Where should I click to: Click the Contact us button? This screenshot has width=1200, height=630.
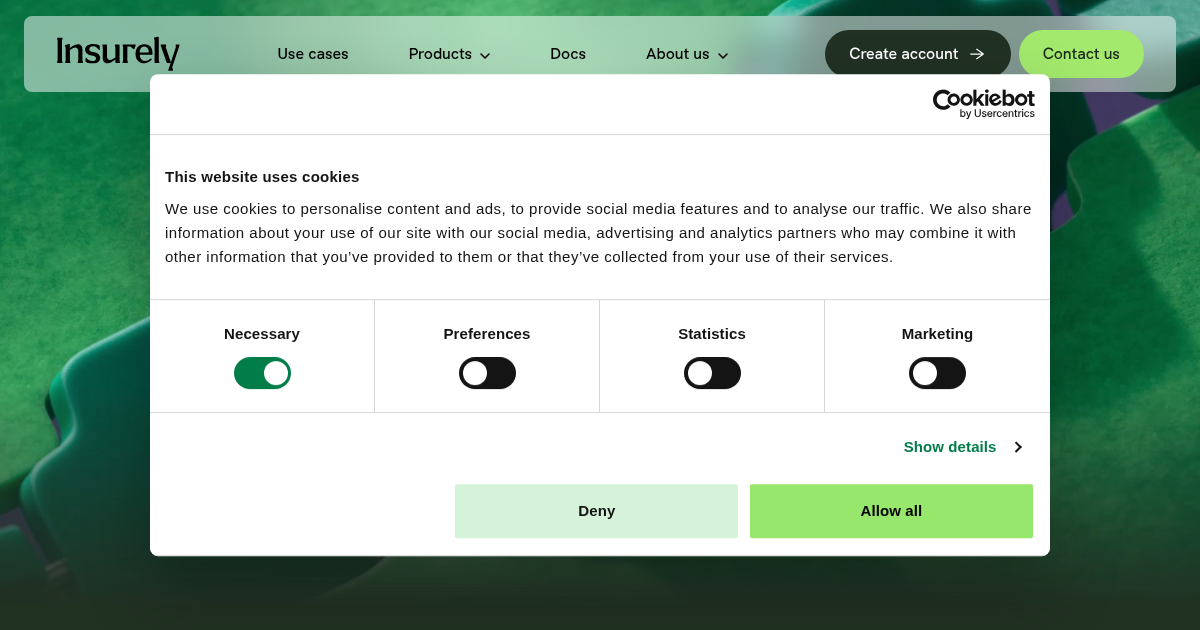coord(1081,54)
